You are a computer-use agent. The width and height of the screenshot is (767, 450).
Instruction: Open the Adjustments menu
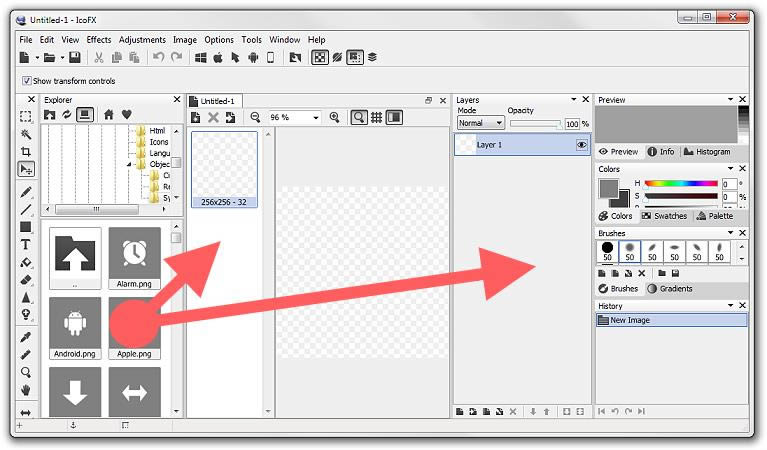click(142, 40)
